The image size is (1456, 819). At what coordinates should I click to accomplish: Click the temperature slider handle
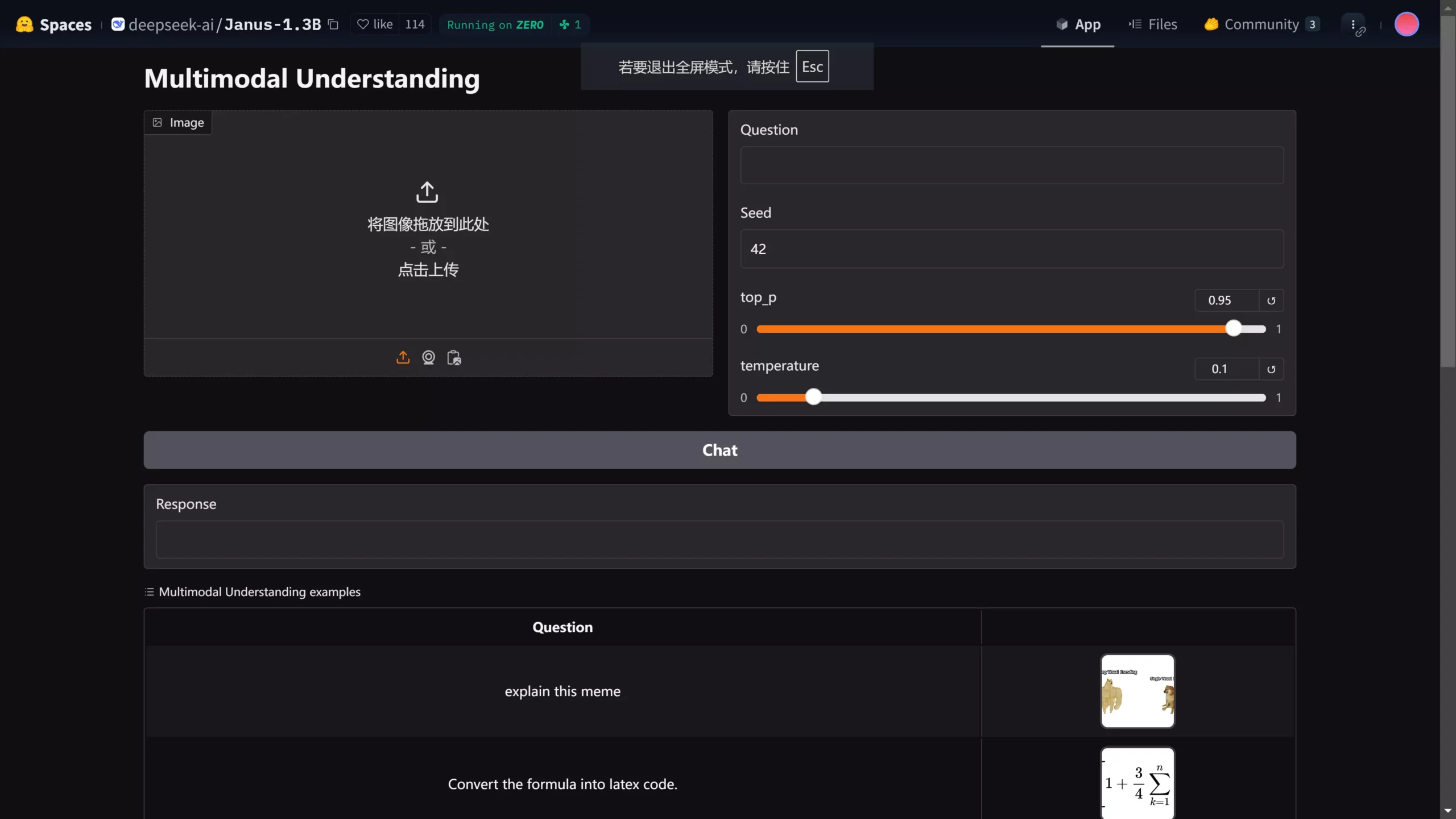point(813,397)
